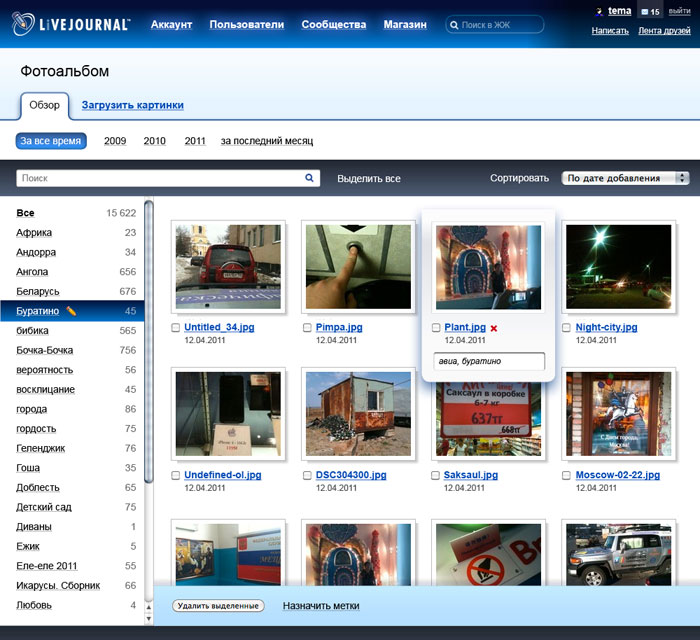
Task: Check the box beside Night-city.jpg
Action: (567, 328)
